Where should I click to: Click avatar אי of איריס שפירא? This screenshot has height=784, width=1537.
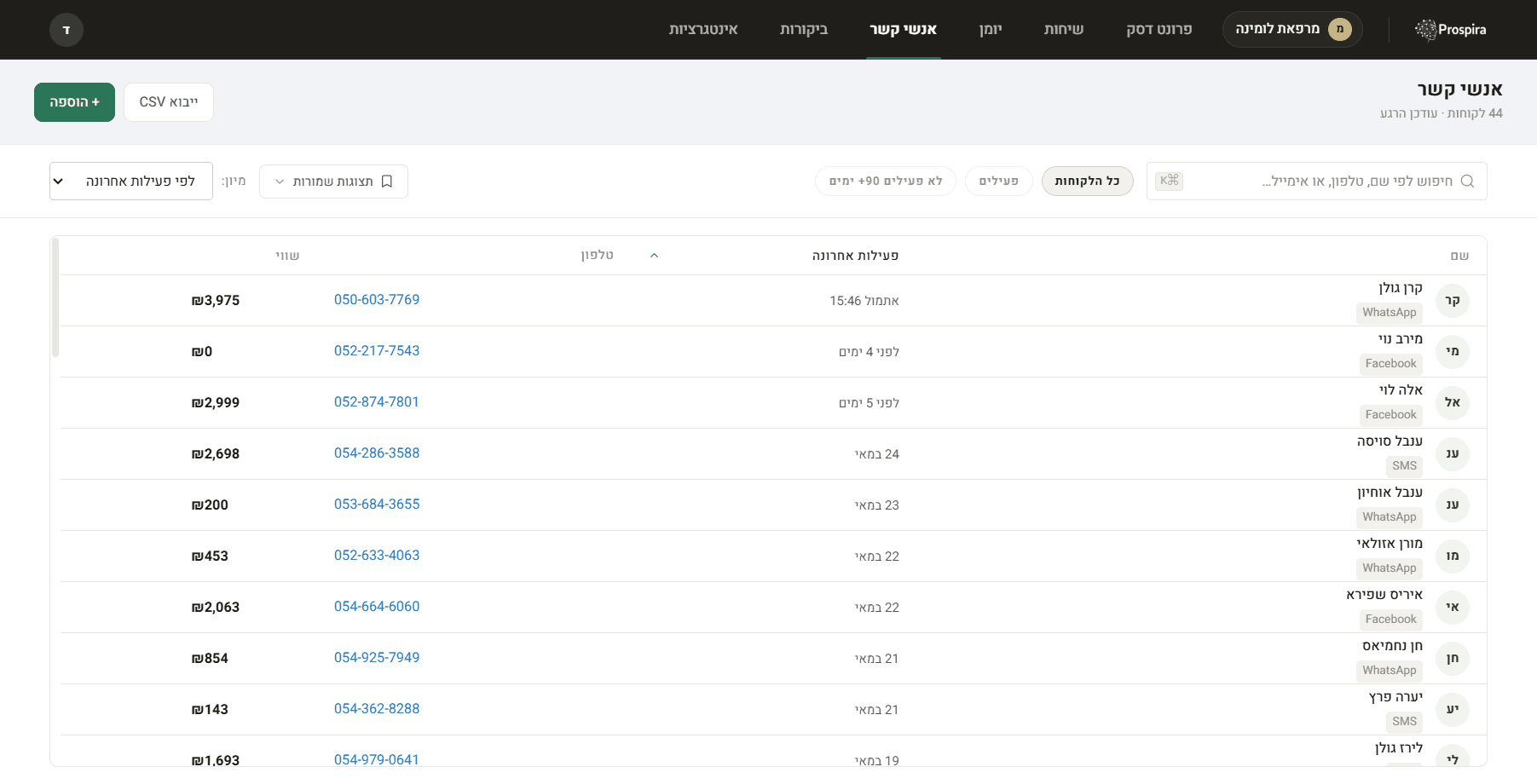(1453, 607)
